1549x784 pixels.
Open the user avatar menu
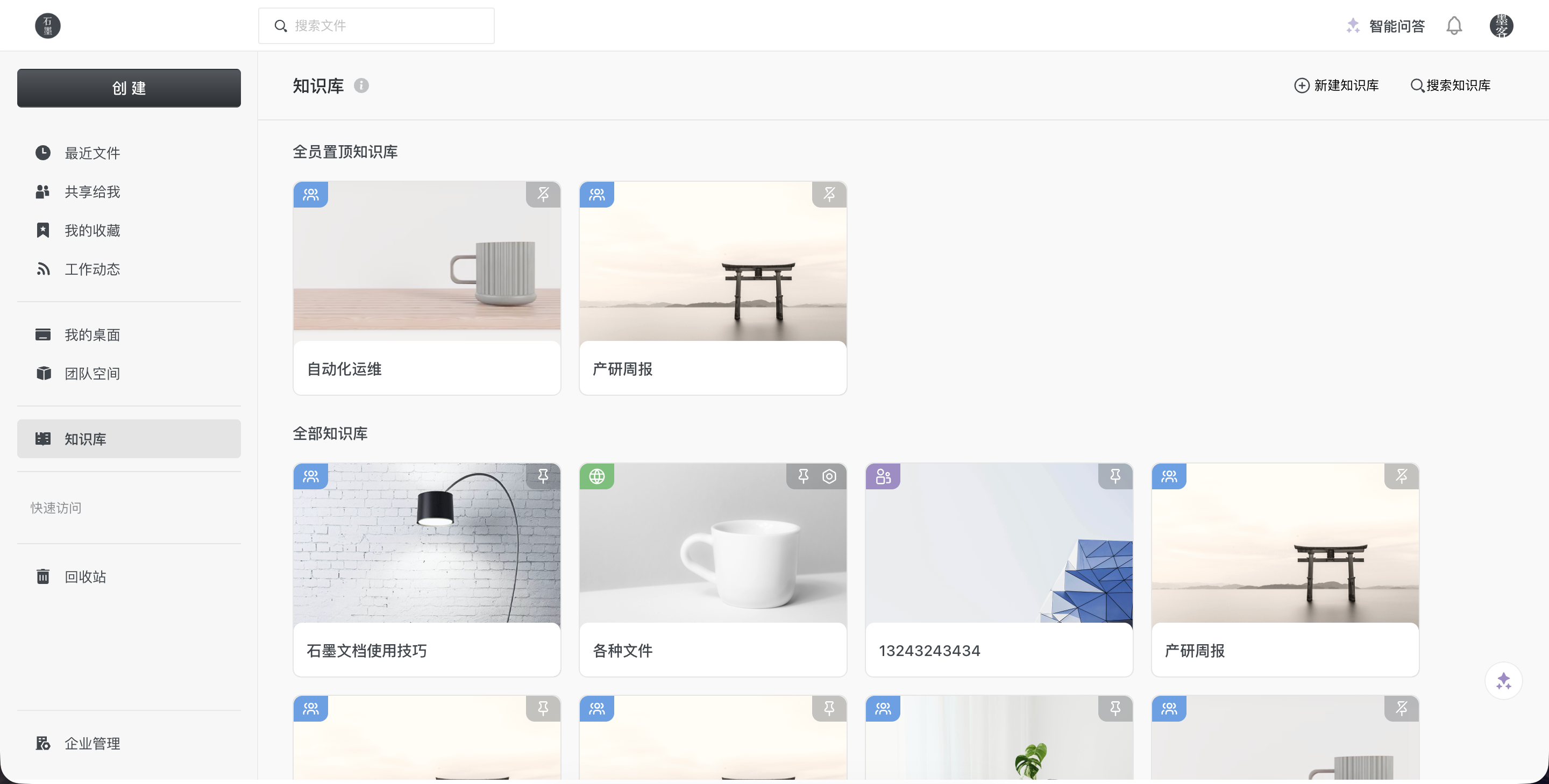click(1501, 26)
